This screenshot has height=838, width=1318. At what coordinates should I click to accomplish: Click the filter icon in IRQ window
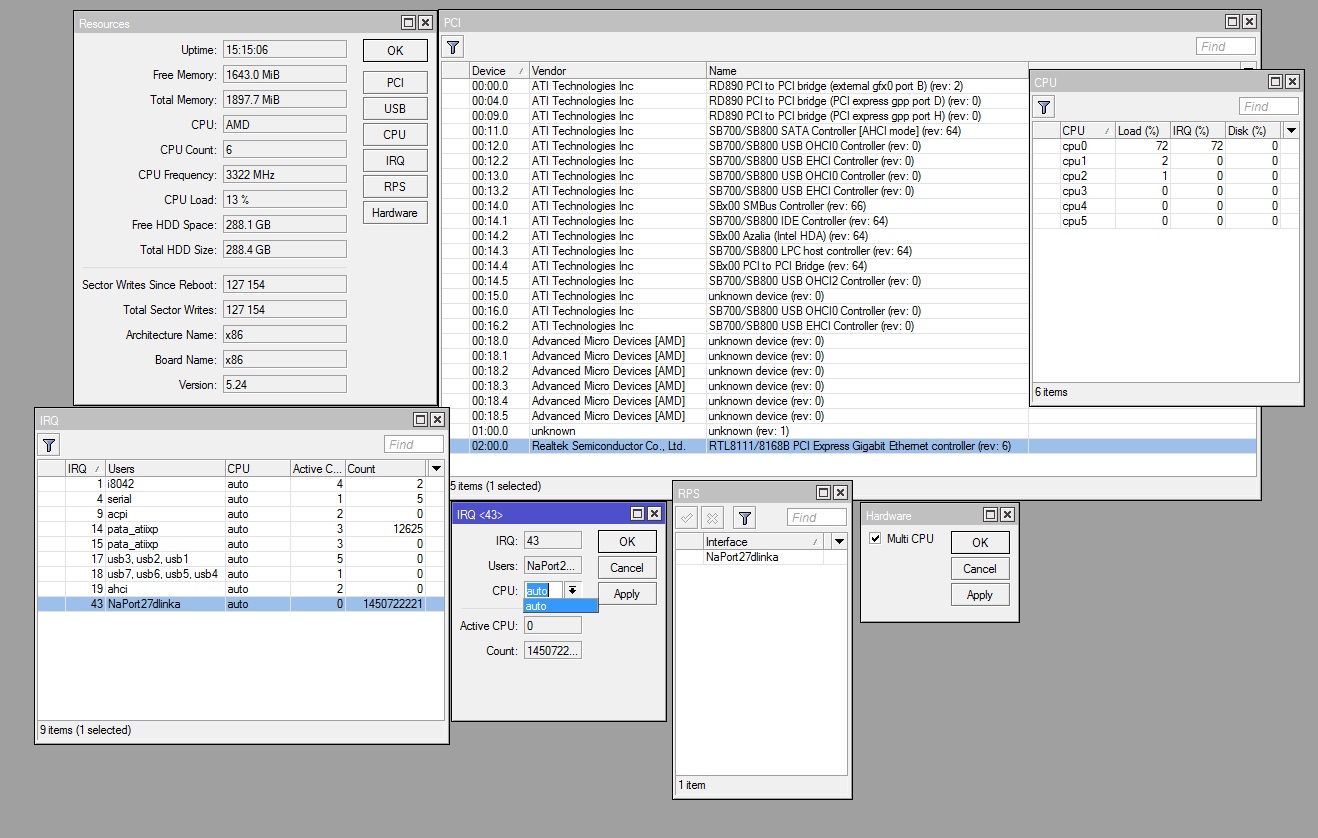[49, 445]
